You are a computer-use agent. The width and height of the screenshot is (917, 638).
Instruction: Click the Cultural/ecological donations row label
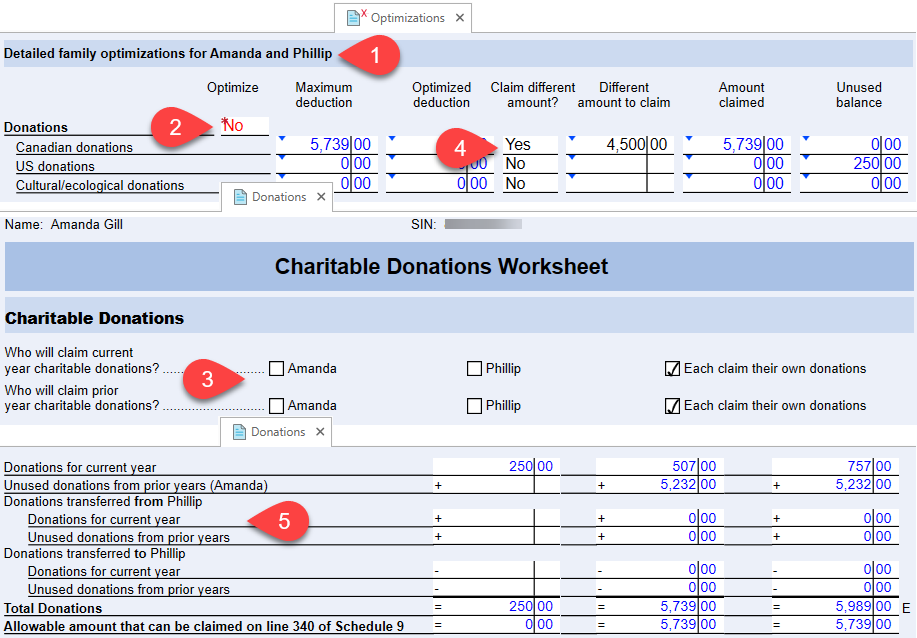pos(100,185)
